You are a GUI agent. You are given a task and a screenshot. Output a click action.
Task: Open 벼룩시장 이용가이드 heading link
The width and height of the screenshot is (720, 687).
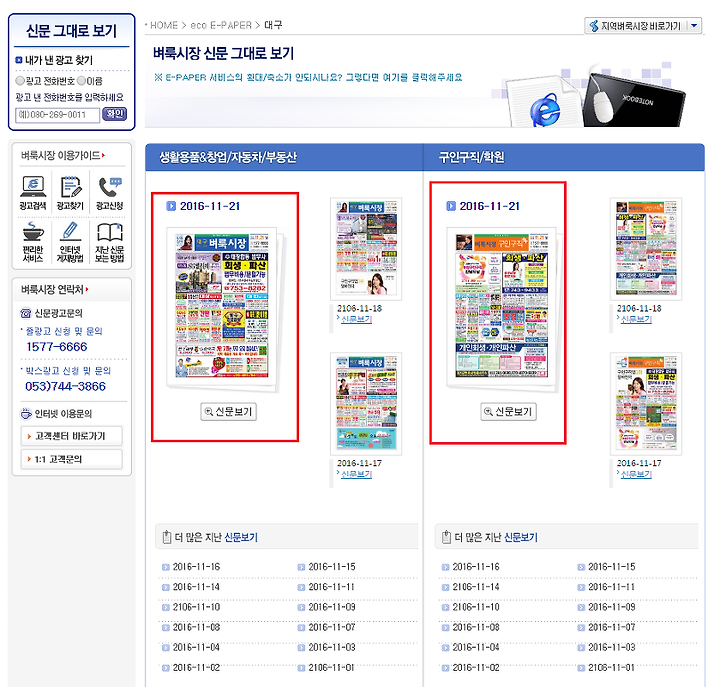click(63, 156)
